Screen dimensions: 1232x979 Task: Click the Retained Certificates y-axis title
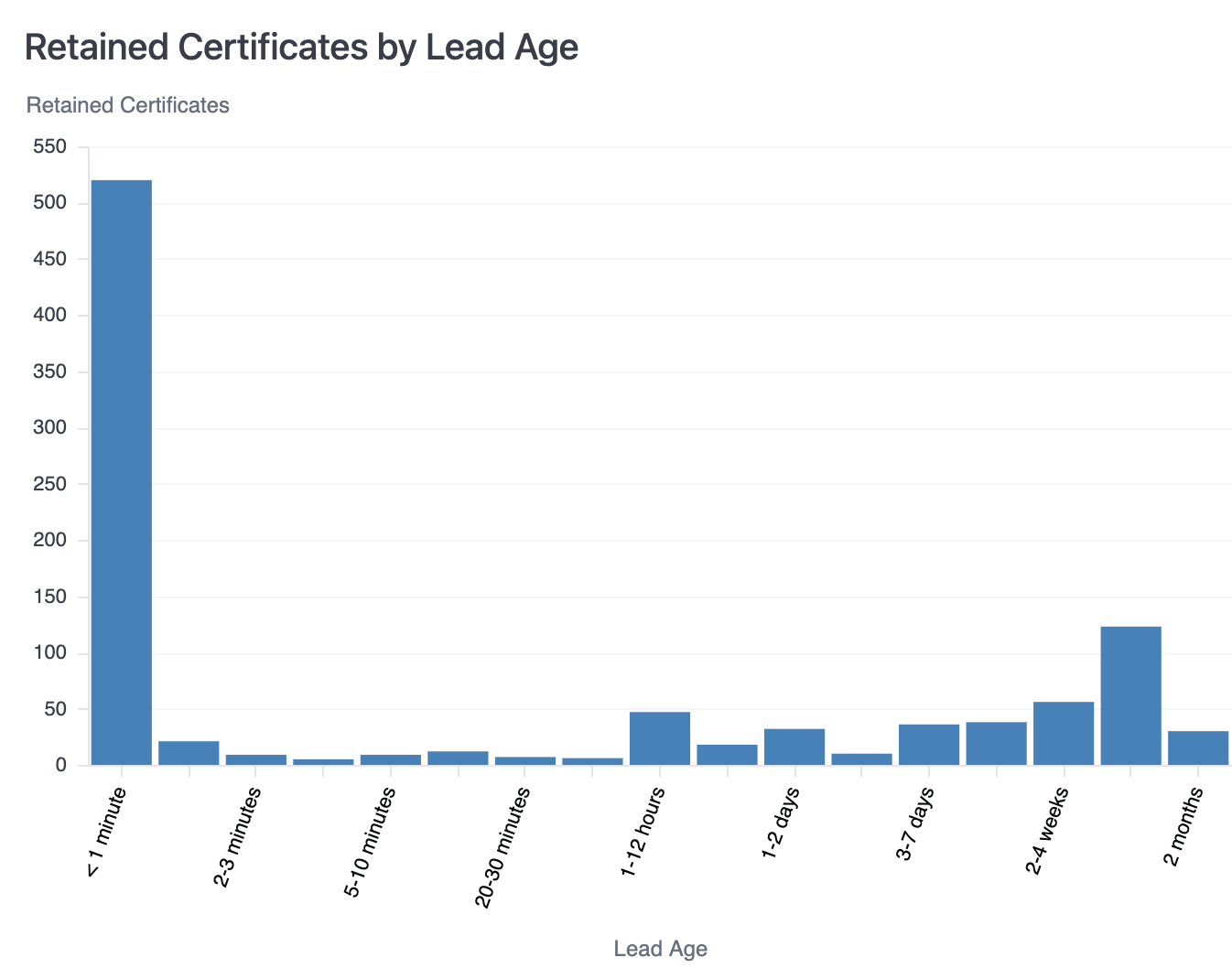click(x=128, y=105)
